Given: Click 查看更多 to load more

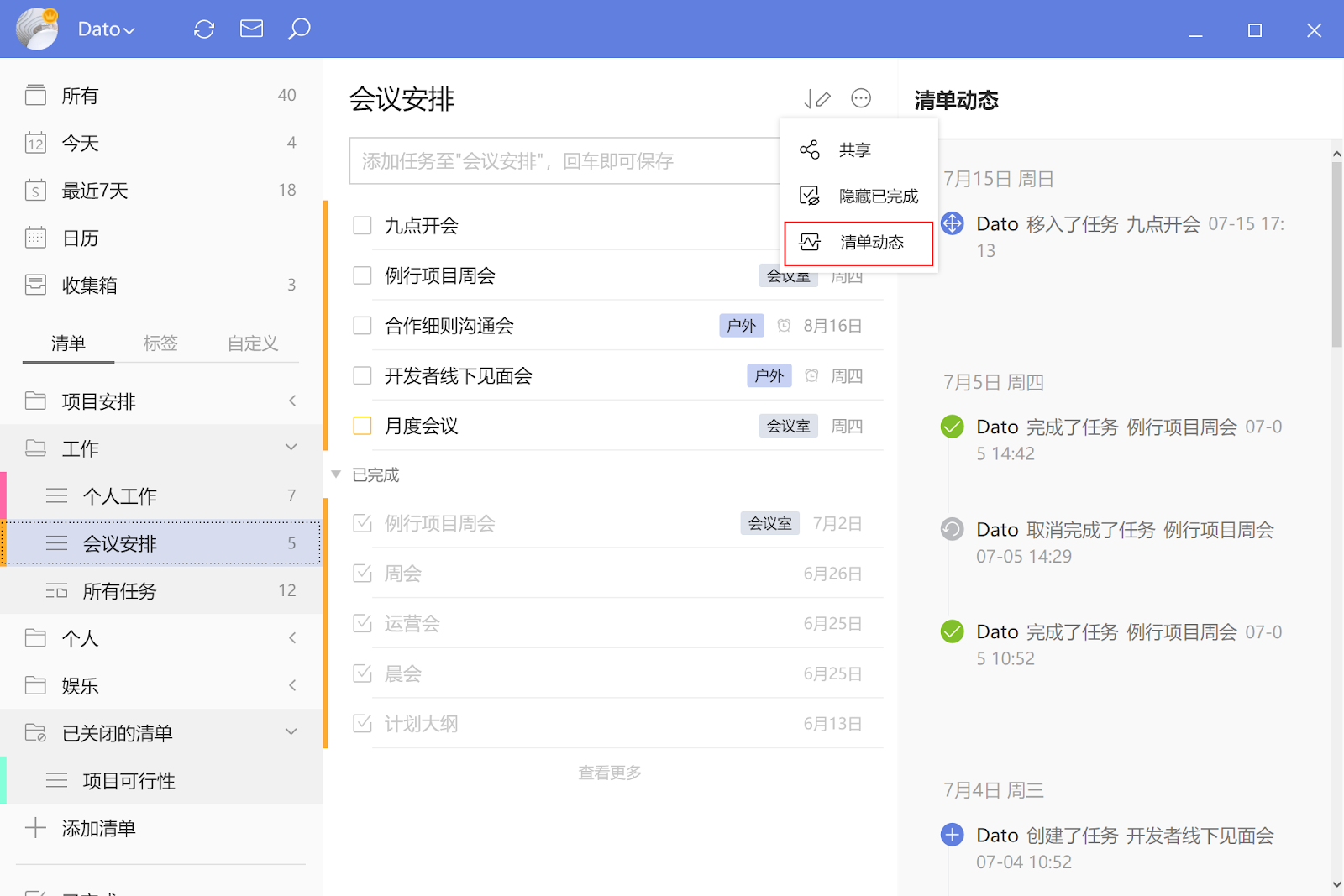Looking at the screenshot, I should pyautogui.click(x=609, y=773).
